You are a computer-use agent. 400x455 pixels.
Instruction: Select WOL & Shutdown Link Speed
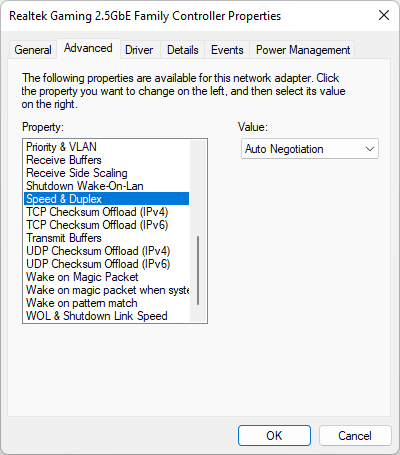coord(107,316)
